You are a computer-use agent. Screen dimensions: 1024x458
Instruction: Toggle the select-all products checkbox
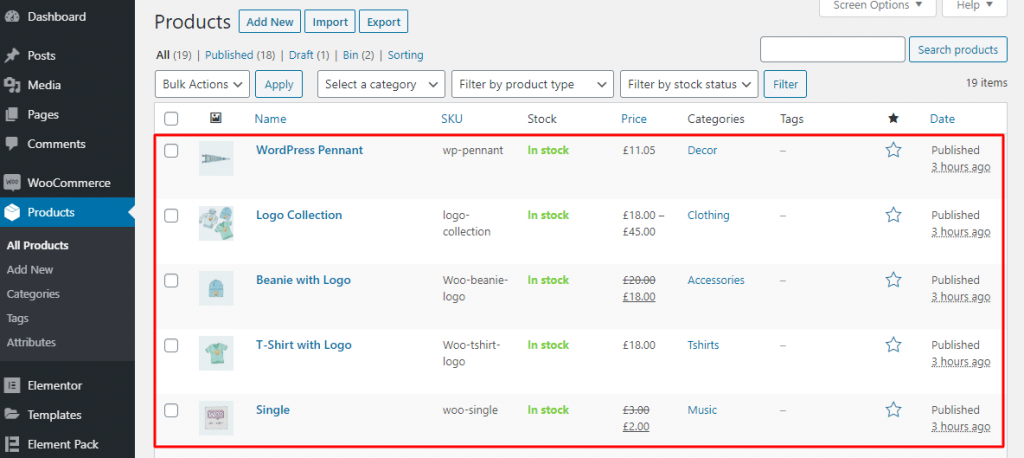tap(171, 119)
